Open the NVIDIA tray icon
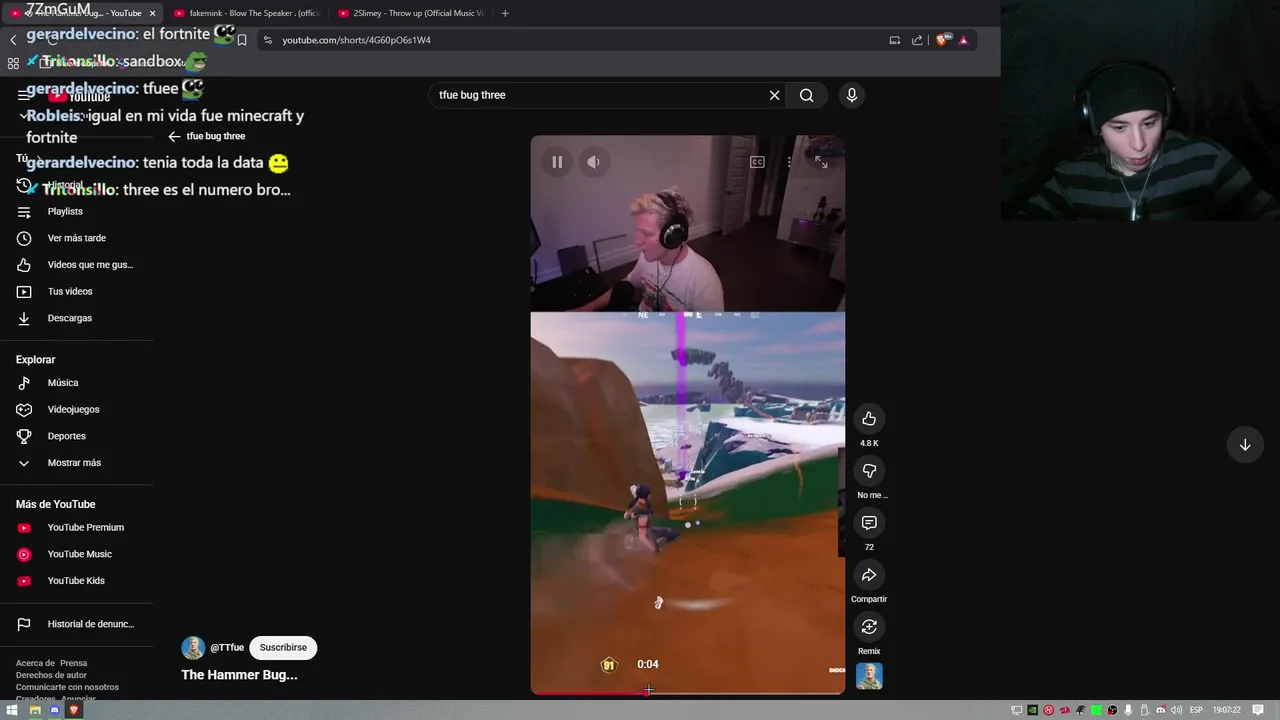Screen dimensions: 1280x720 click(1033, 710)
